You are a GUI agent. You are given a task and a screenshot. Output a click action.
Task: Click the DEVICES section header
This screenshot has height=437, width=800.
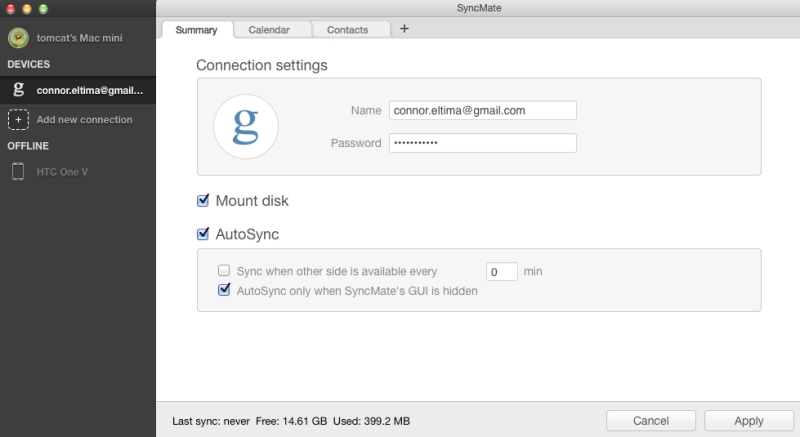(x=29, y=64)
